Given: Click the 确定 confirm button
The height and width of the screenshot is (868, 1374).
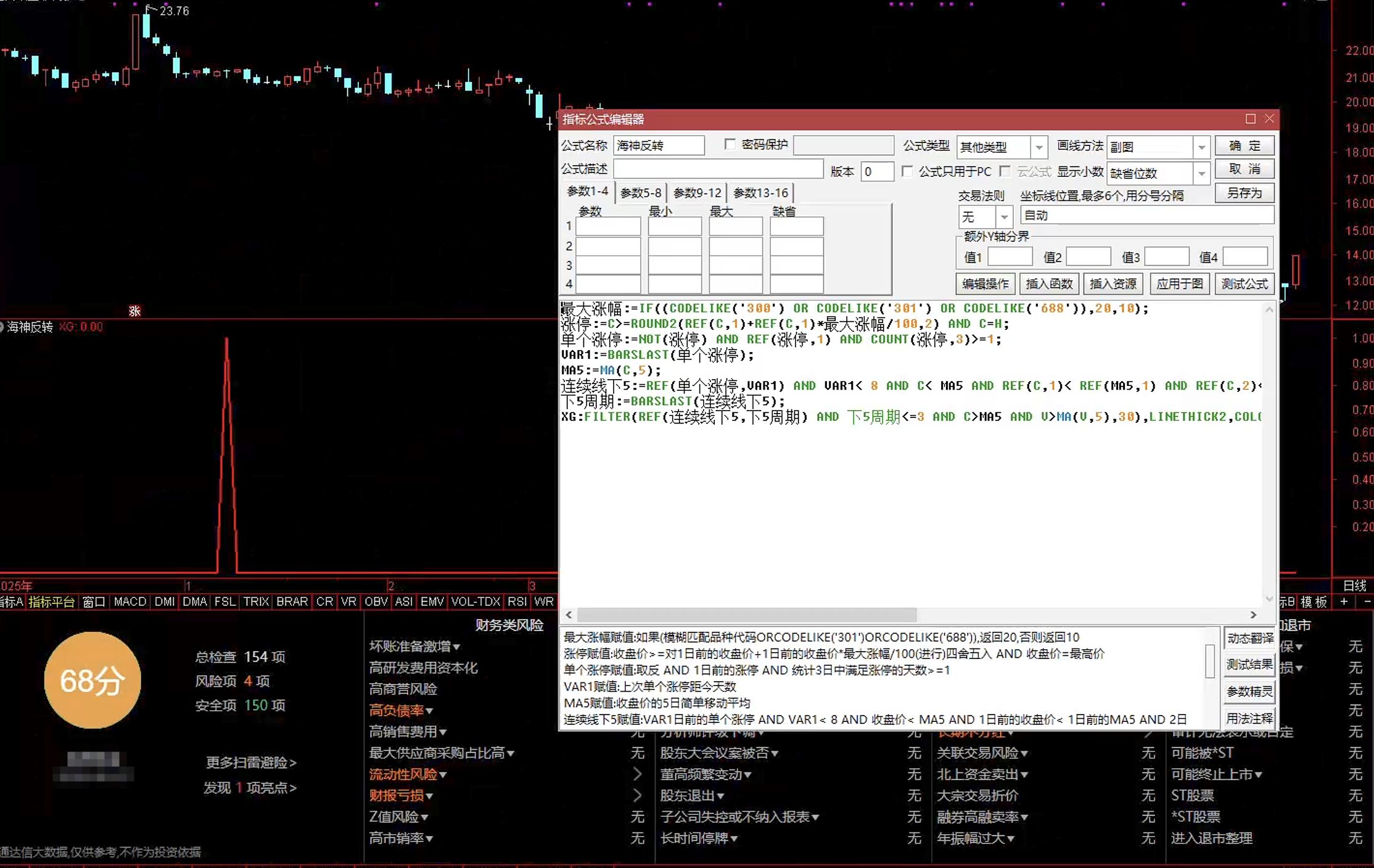Looking at the screenshot, I should click(1244, 146).
